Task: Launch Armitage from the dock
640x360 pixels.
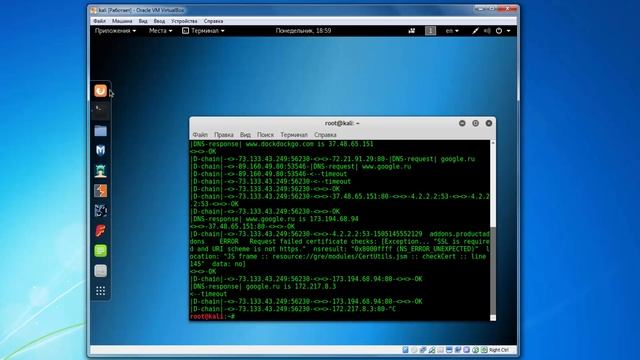Action: click(100, 171)
